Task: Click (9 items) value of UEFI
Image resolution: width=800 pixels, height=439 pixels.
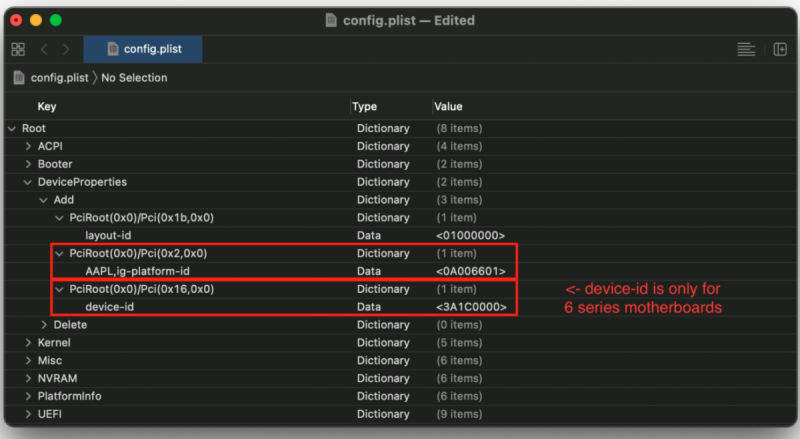Action: coord(459,414)
